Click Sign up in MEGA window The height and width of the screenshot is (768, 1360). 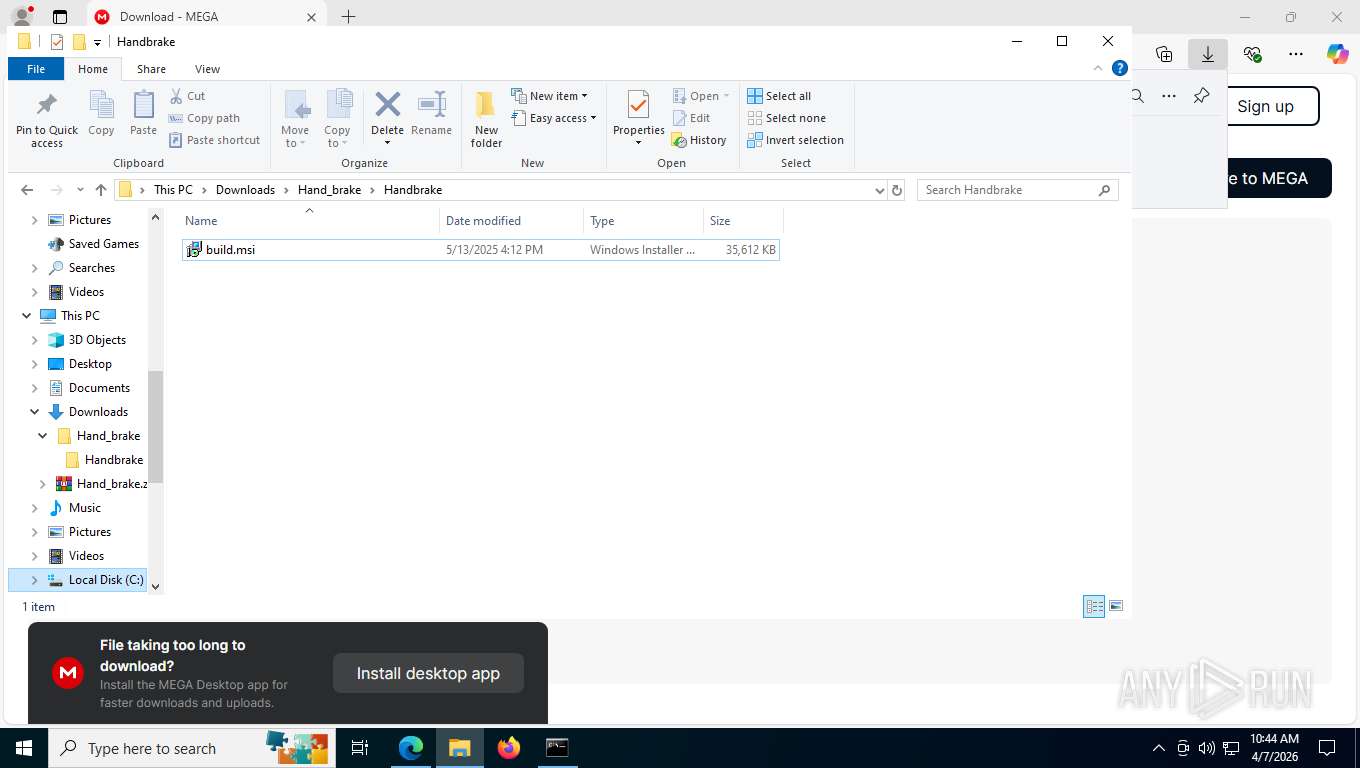1265,106
